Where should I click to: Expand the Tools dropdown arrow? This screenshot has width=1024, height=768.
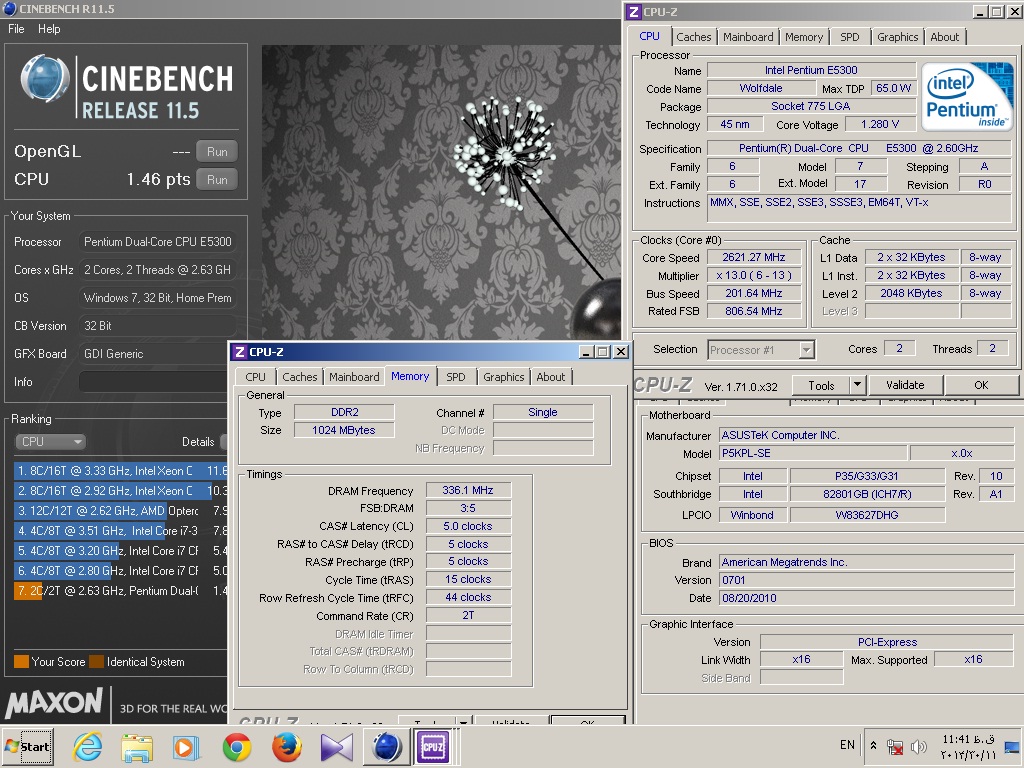(x=858, y=385)
